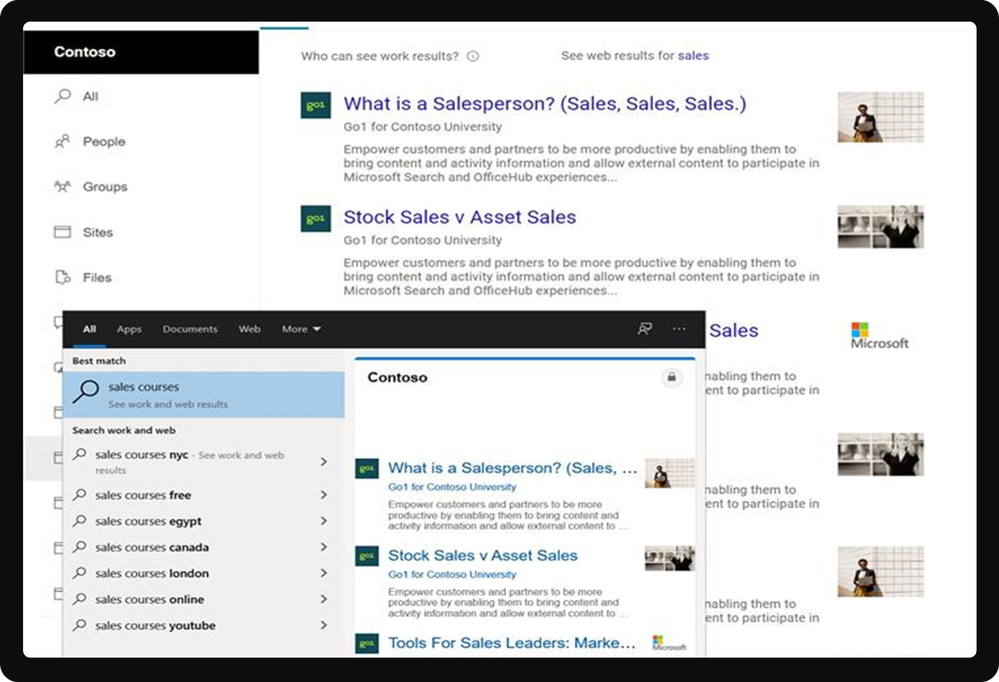The width and height of the screenshot is (999, 682).
Task: Click Go1 logo beside What is a Salesperson result
Action: click(x=315, y=105)
